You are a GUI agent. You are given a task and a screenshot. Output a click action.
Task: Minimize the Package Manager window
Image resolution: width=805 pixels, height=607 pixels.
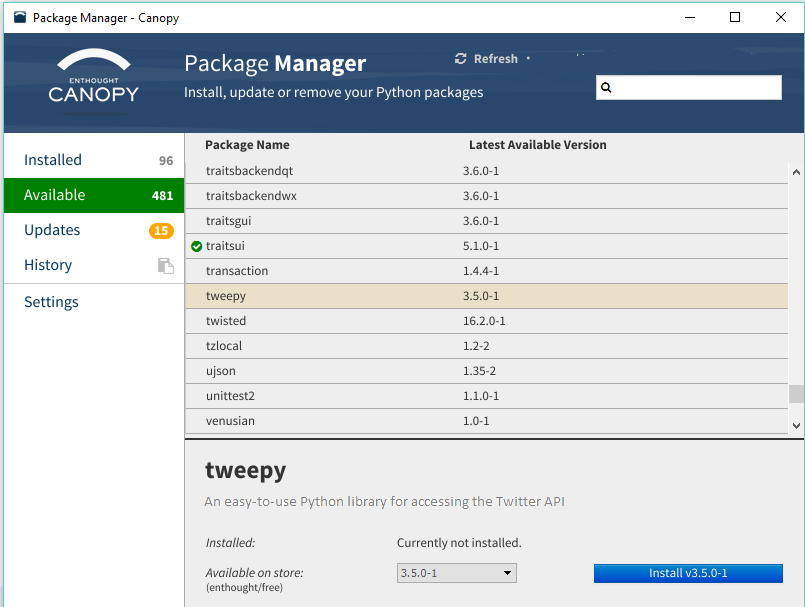(x=690, y=17)
